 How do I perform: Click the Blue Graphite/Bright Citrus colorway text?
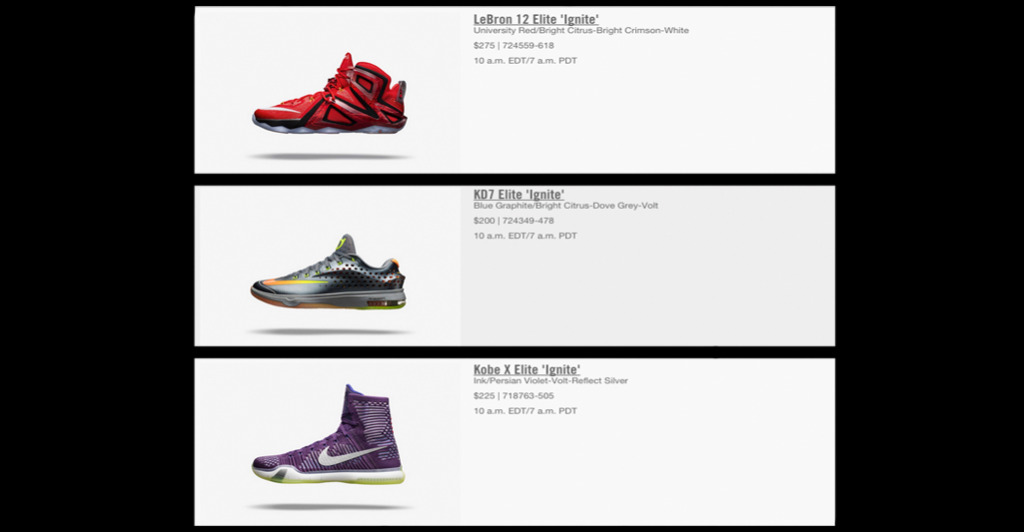pyautogui.click(x=566, y=206)
